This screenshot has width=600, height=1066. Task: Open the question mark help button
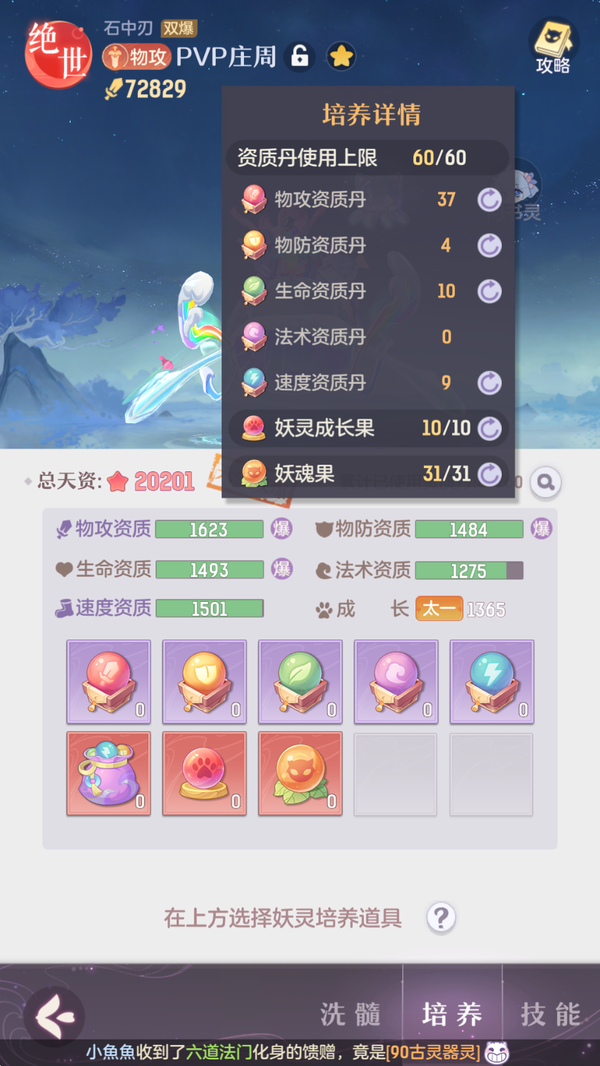(x=441, y=918)
